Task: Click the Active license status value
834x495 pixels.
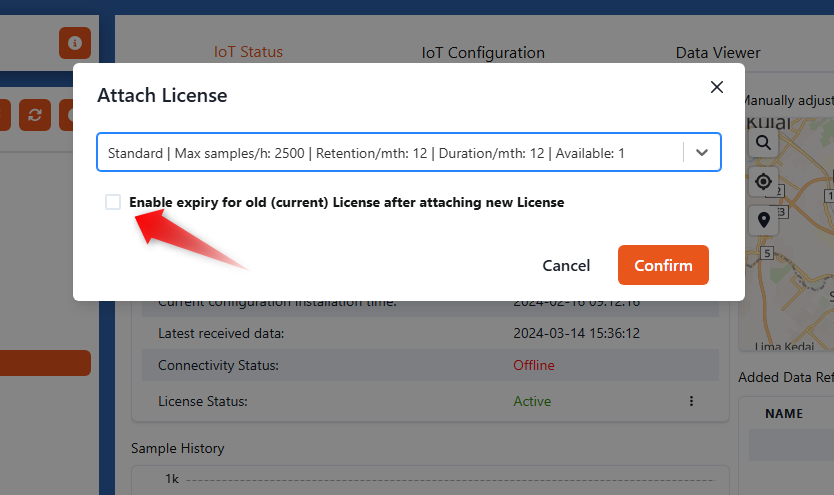Action: pos(532,401)
